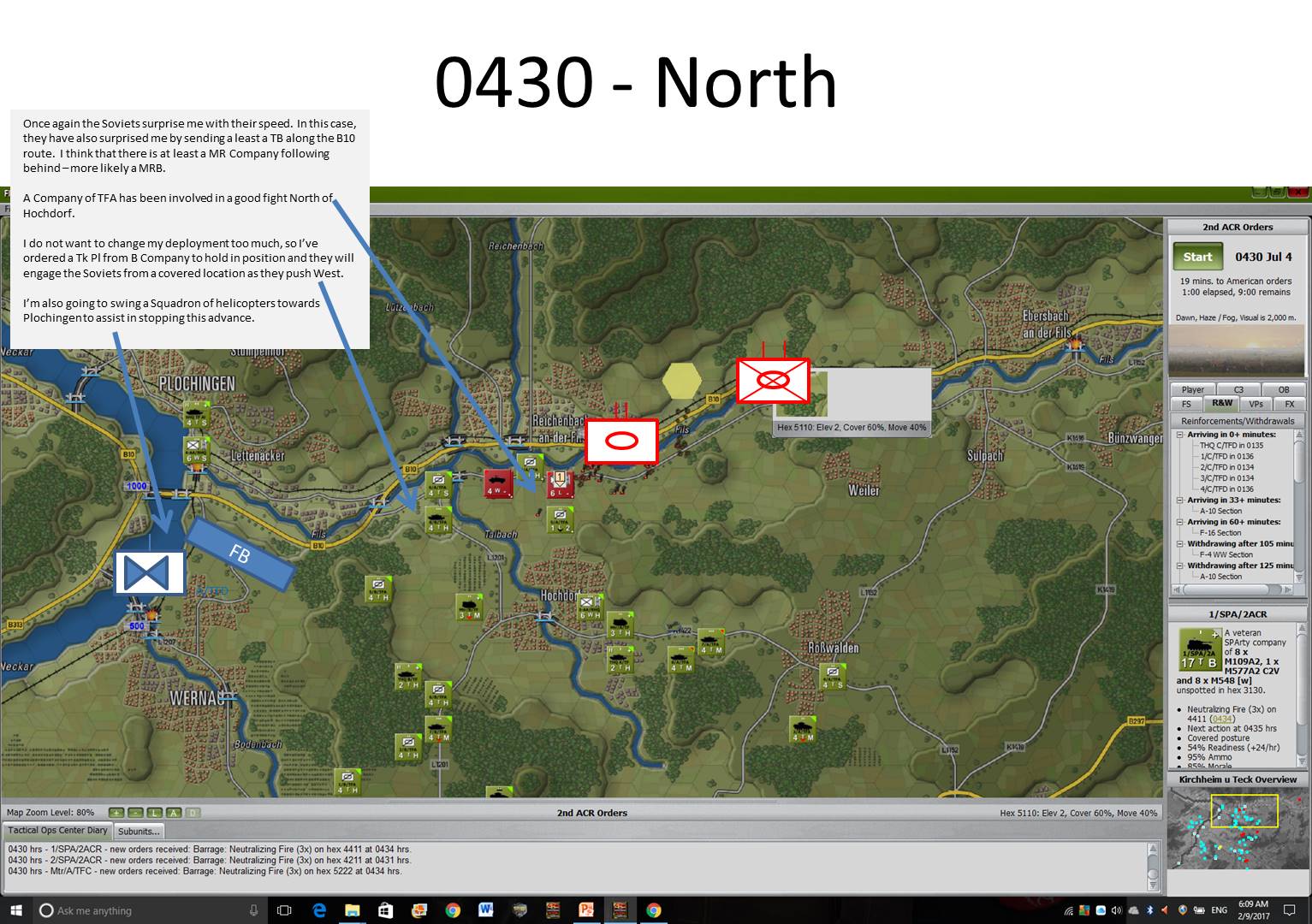Toggle the D map display button
This screenshot has height=924, width=1312.
coord(193,813)
